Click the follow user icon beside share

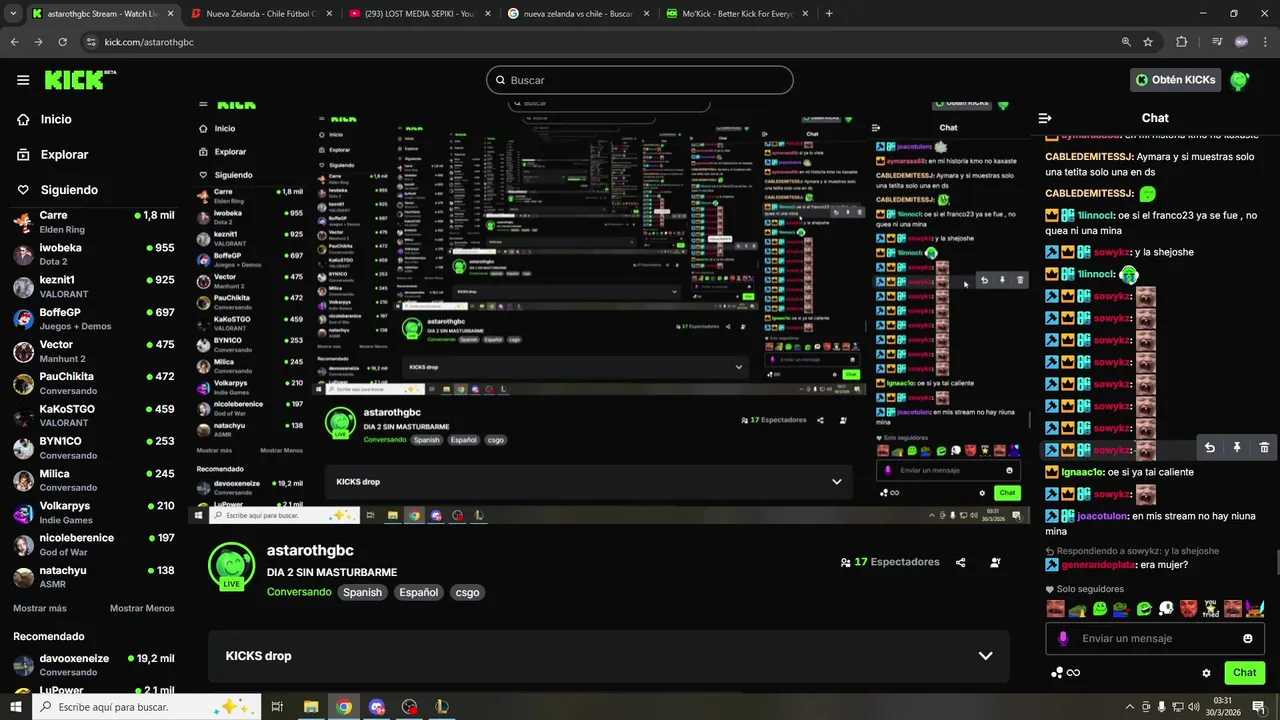[x=995, y=563]
